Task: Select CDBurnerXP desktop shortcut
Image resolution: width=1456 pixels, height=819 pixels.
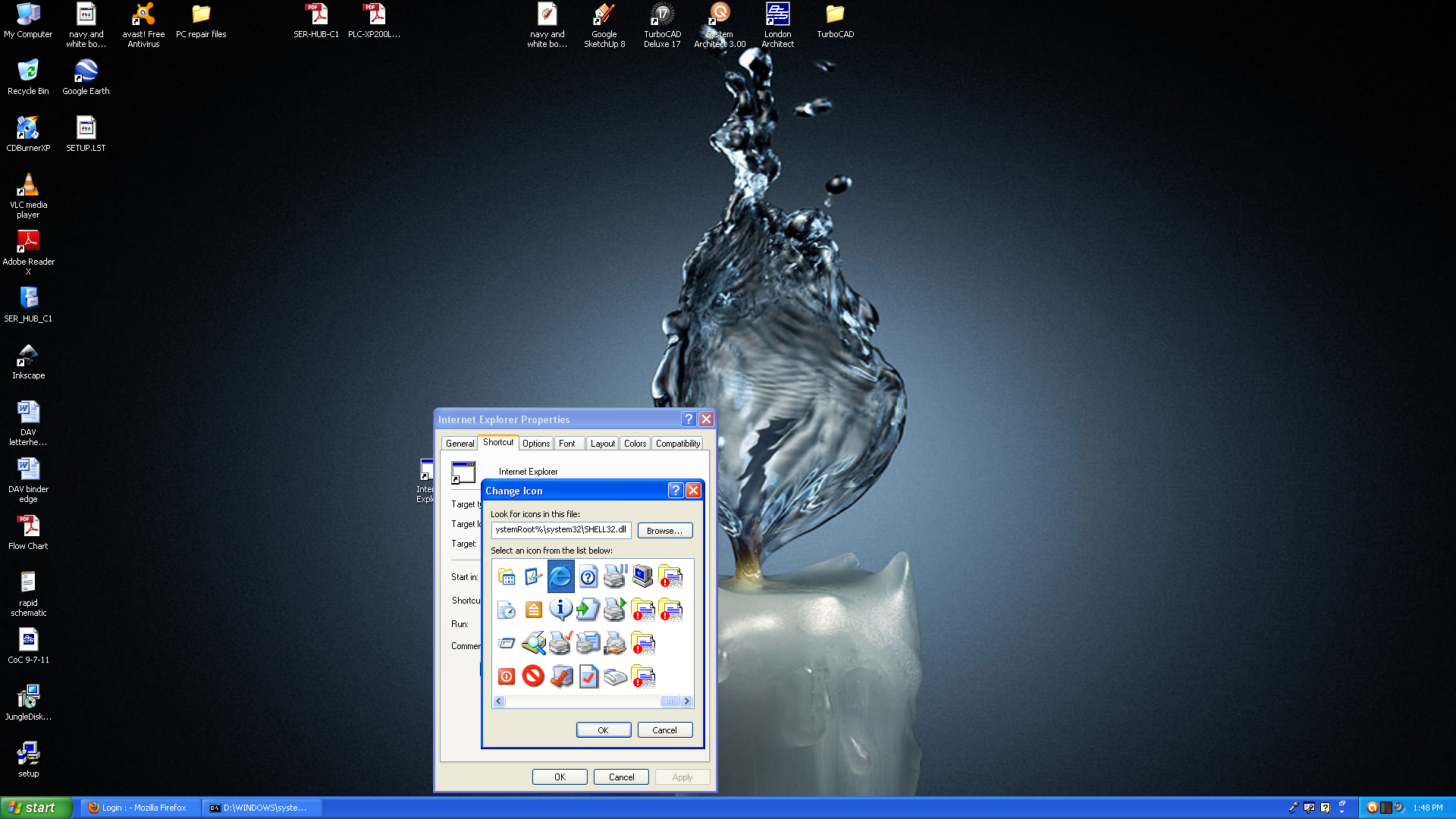Action: [28, 134]
